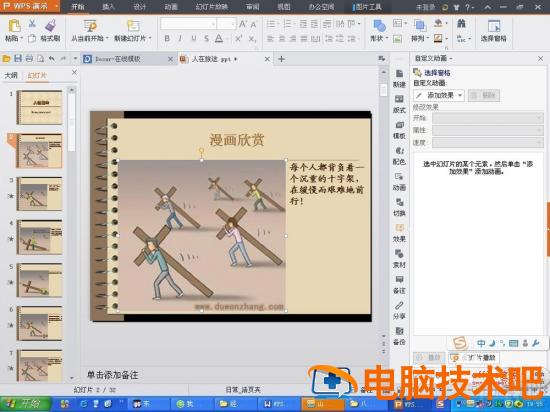
Task: Toggle bulleted list formatting
Action: point(271,24)
